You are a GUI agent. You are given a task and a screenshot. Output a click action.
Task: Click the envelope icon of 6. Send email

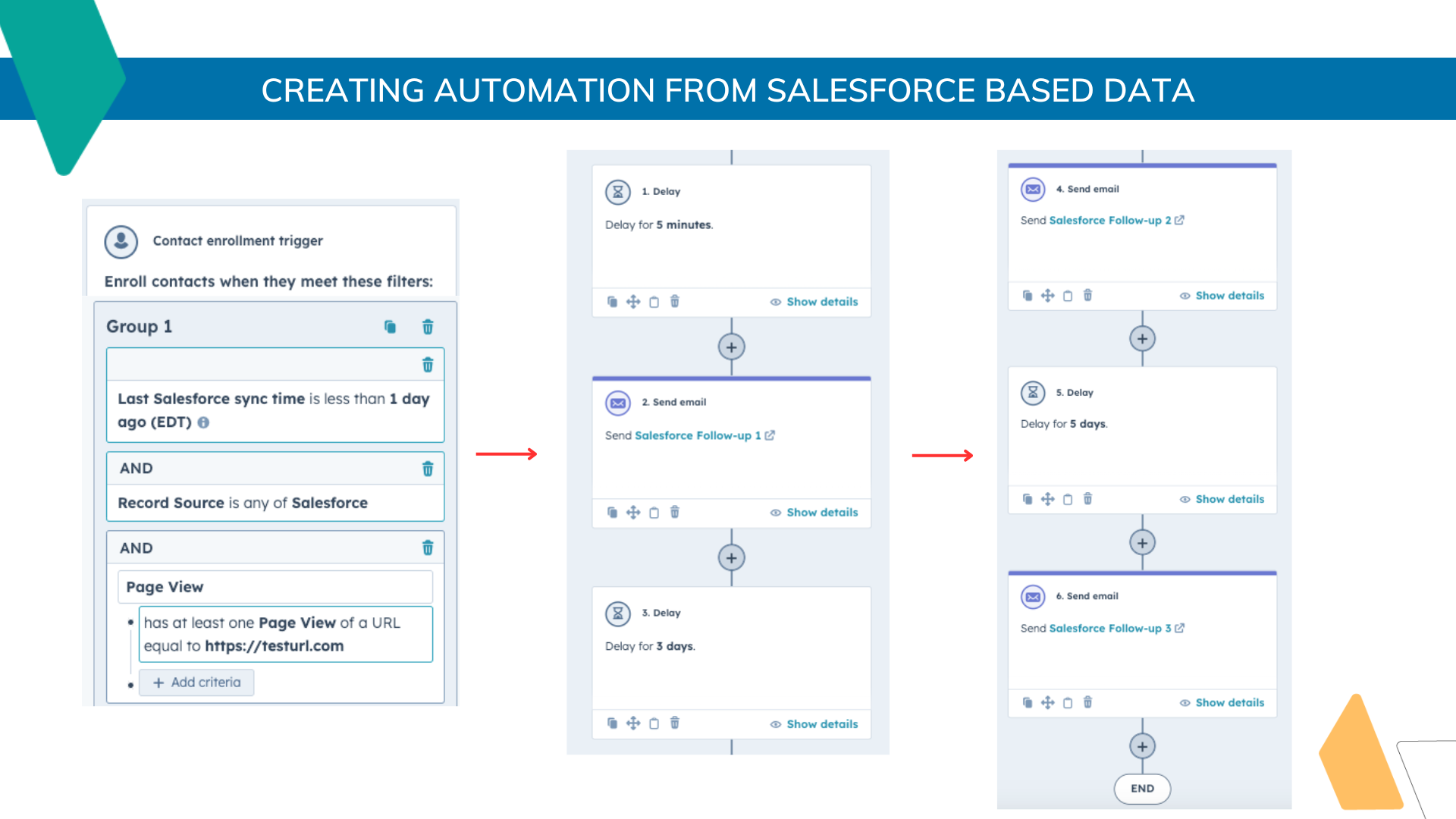click(x=1033, y=597)
